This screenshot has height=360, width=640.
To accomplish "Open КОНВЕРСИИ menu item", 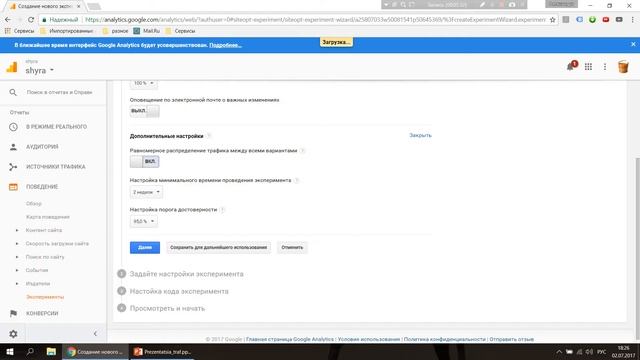I will pyautogui.click(x=42, y=313).
